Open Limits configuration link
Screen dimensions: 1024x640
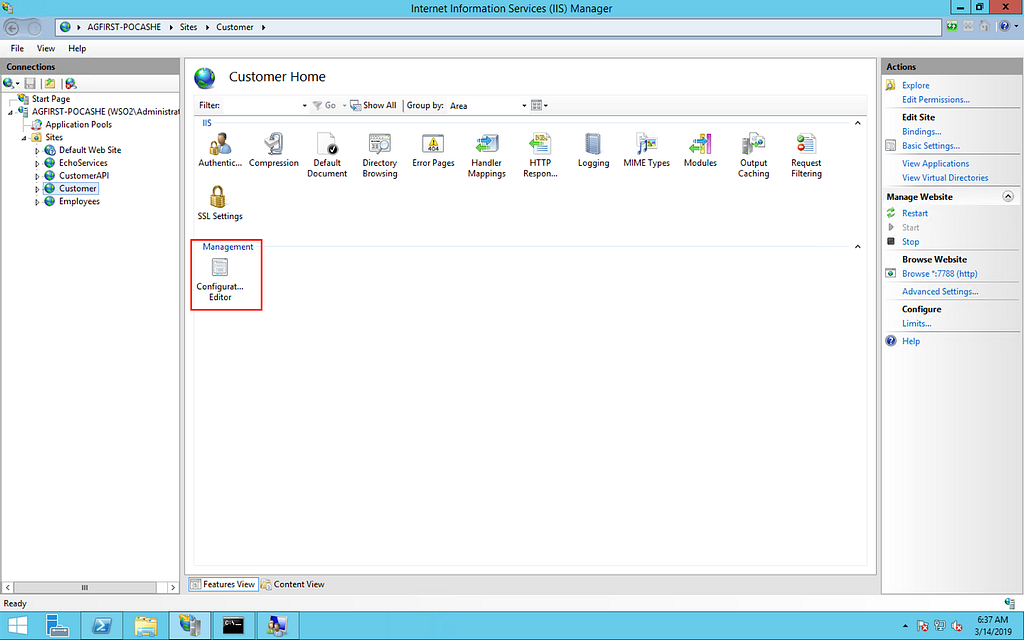916,324
